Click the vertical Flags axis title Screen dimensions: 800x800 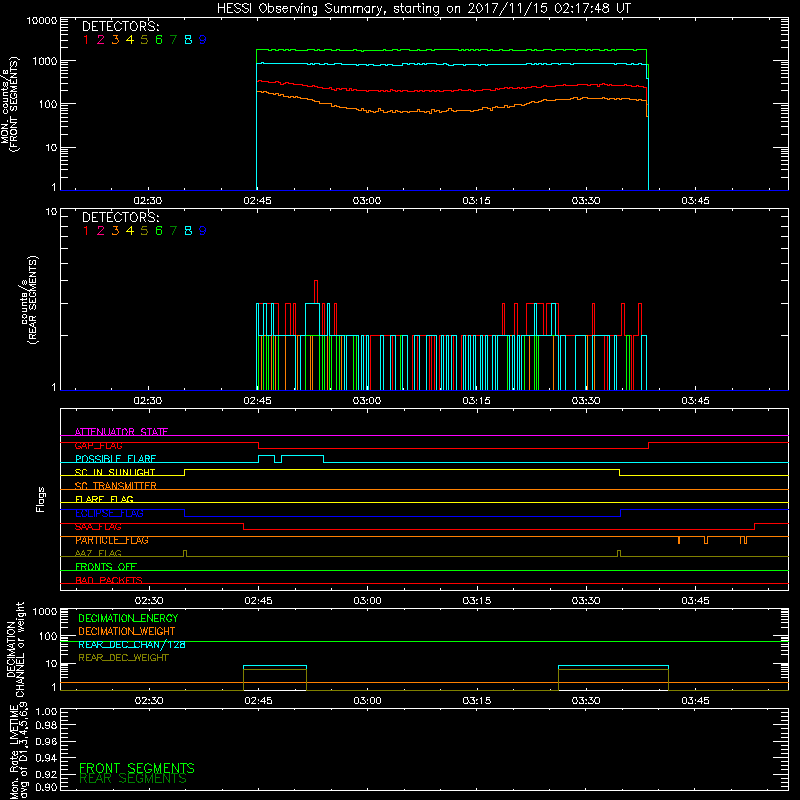41,499
